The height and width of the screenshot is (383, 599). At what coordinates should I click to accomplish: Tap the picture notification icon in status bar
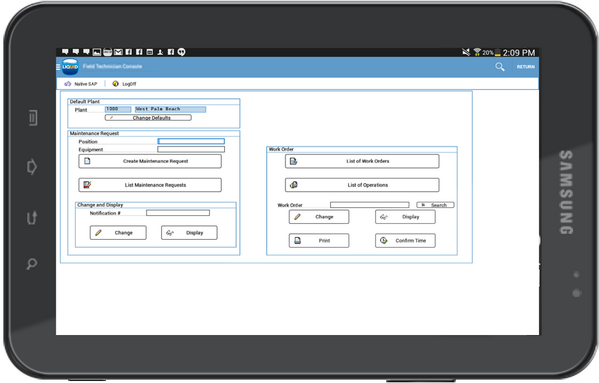coord(97,52)
